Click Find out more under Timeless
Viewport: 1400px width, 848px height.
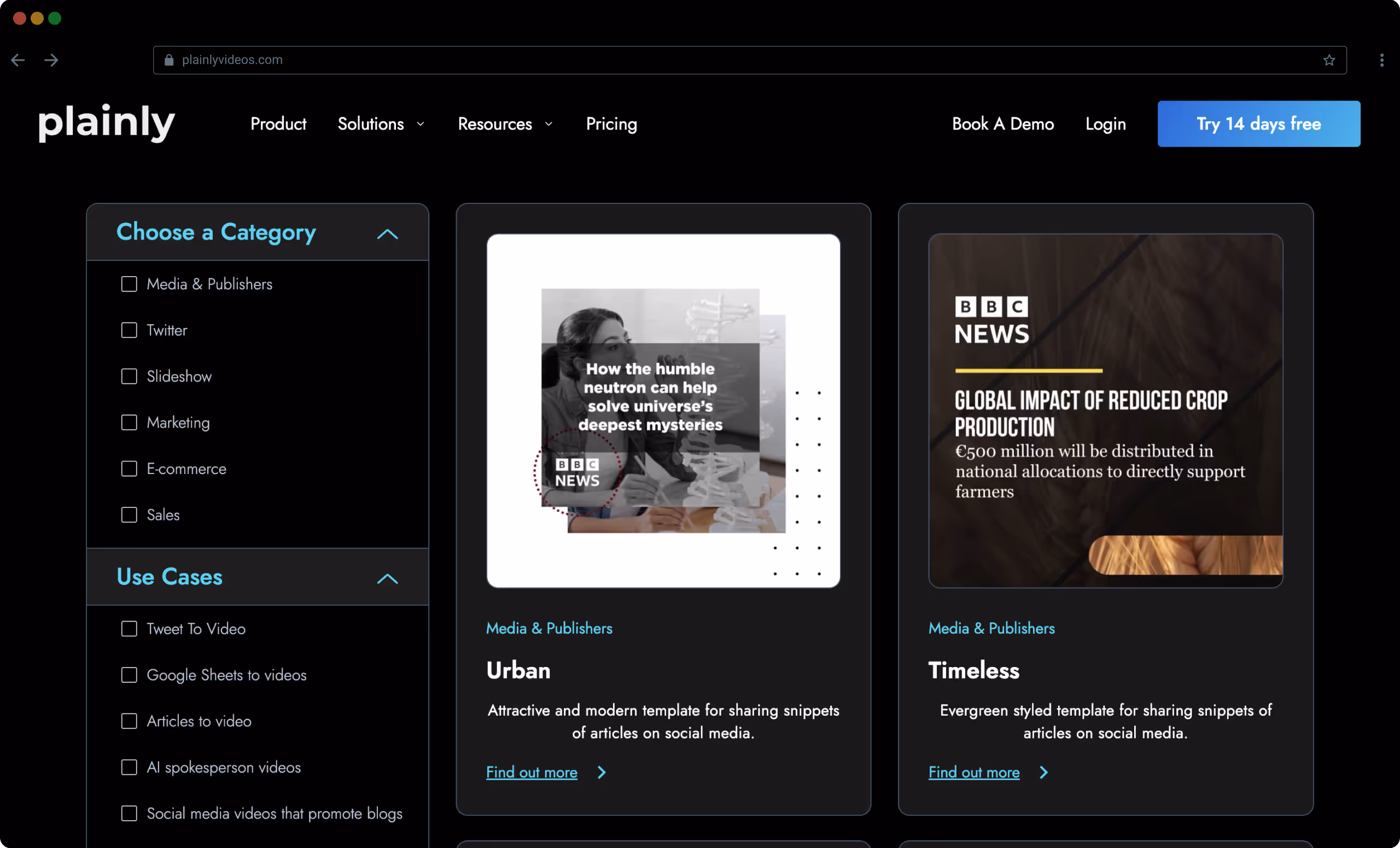click(x=974, y=773)
